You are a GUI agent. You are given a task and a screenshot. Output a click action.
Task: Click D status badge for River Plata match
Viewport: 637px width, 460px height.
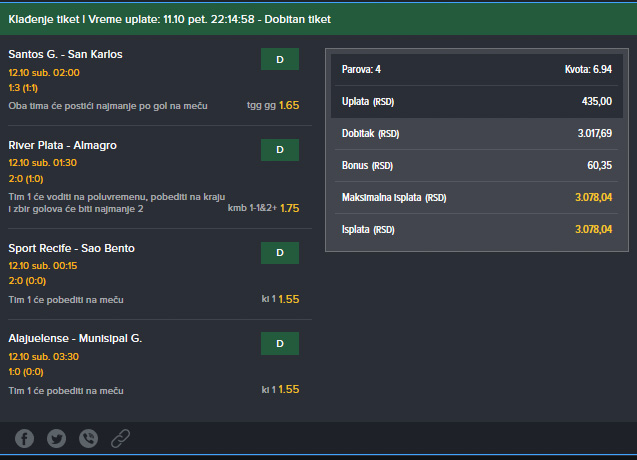[280, 150]
